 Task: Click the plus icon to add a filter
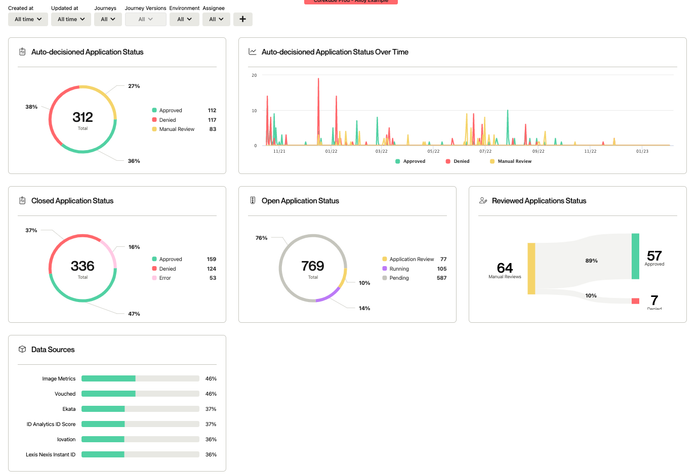pyautogui.click(x=243, y=19)
